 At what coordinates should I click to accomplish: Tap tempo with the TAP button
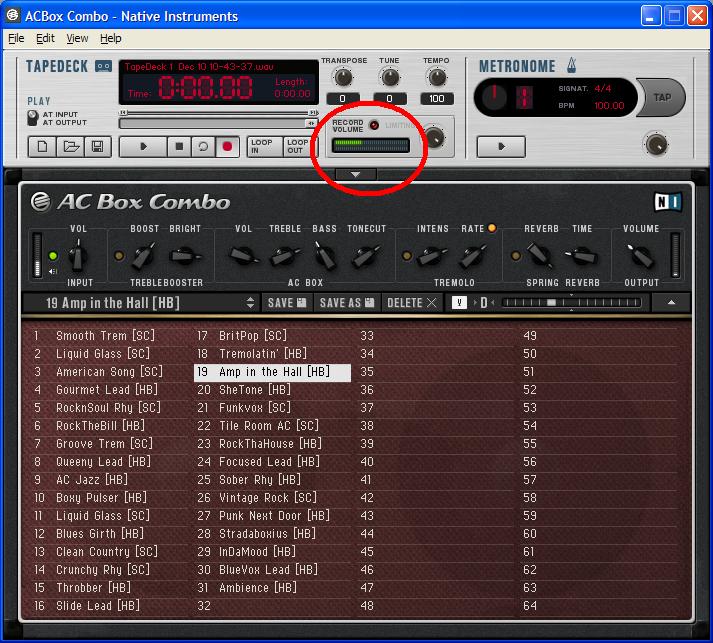[662, 97]
